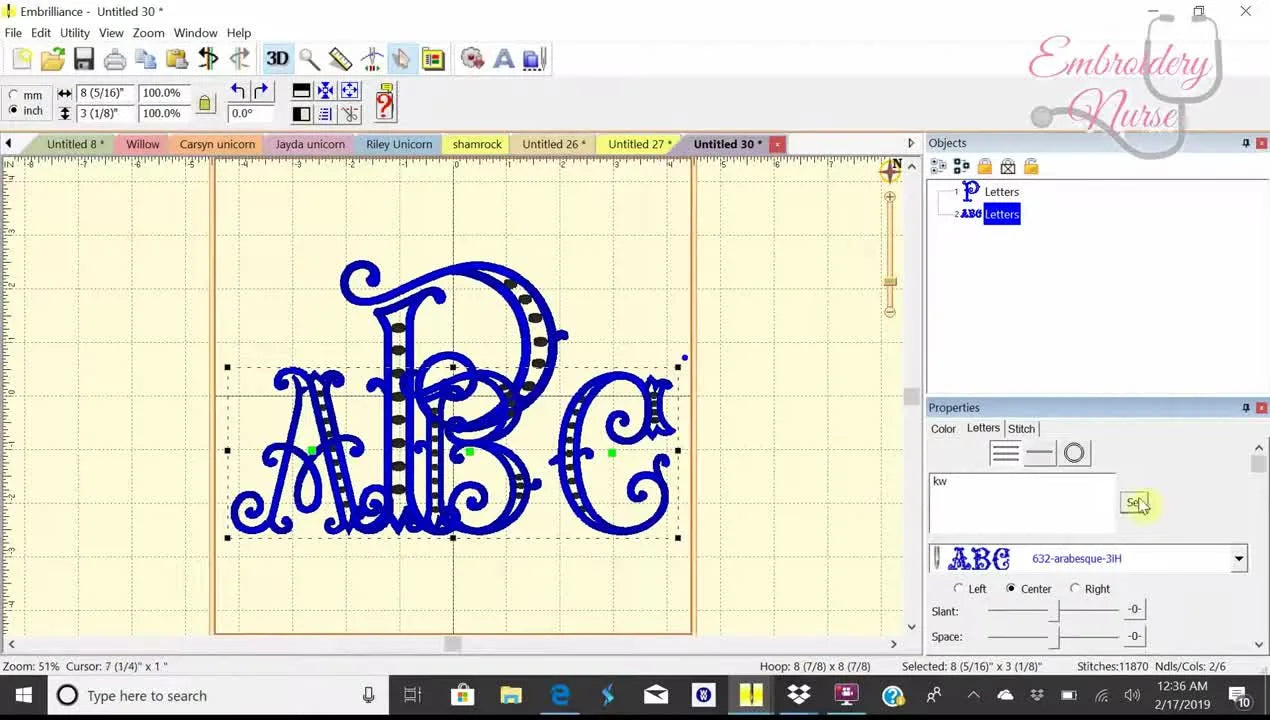This screenshot has width=1270, height=720.
Task: Enable the 3D realistic stitch view
Action: tap(277, 58)
